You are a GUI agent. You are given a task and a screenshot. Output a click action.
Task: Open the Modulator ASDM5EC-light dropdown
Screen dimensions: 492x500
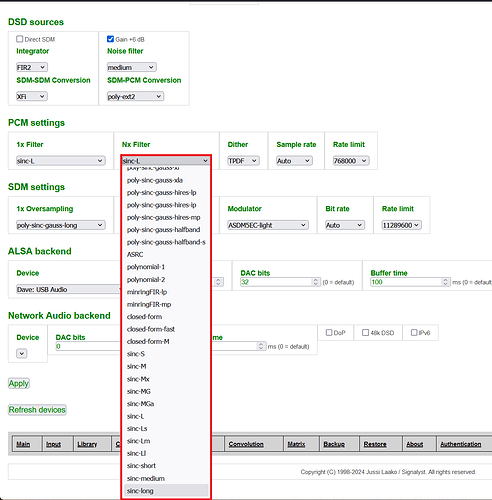pyautogui.click(x=268, y=225)
